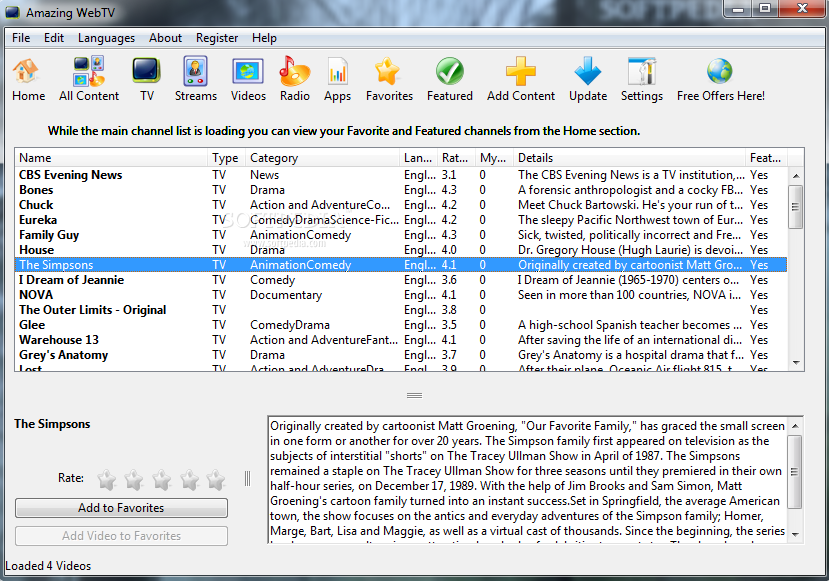Select the I Dream of Jeannie row
The width and height of the screenshot is (829, 581).
coord(401,280)
